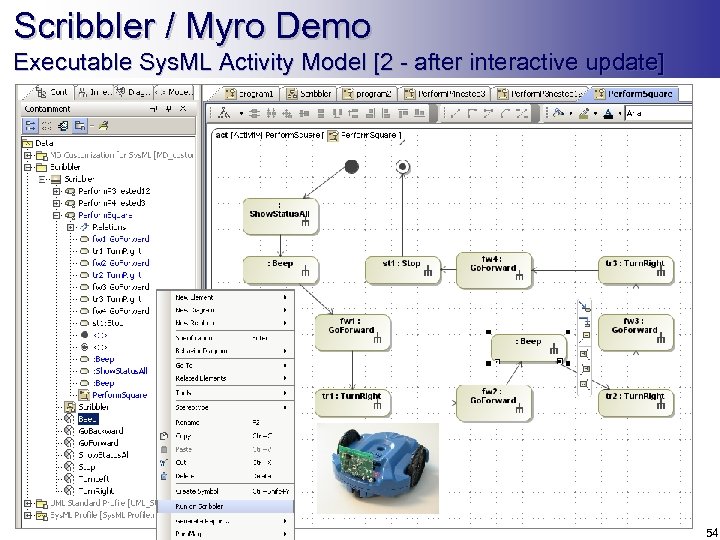Expand the UML Standard Profile node
The width and height of the screenshot is (720, 540).
pyautogui.click(x=28, y=503)
